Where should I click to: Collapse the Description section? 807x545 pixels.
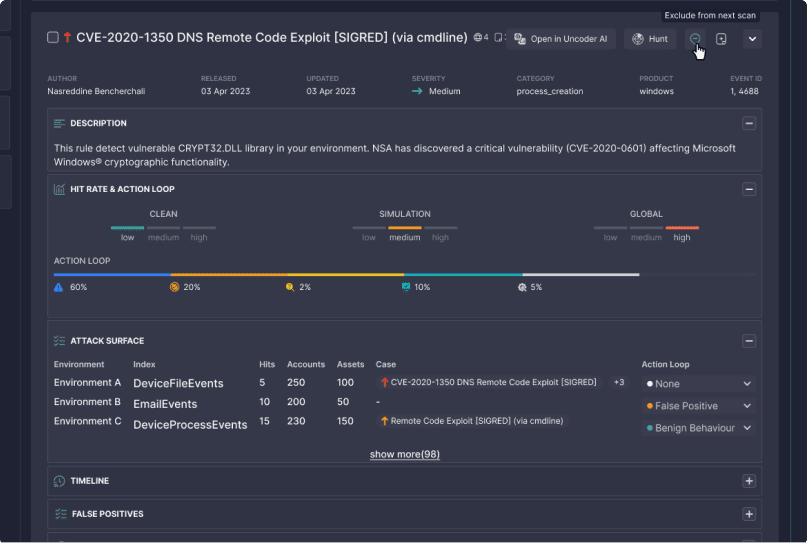[748, 123]
